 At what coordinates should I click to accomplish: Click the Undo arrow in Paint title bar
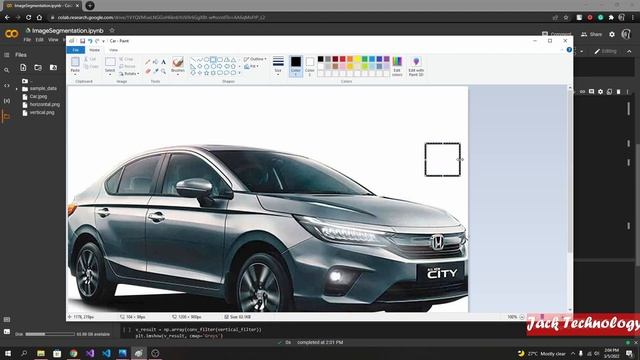(90, 41)
